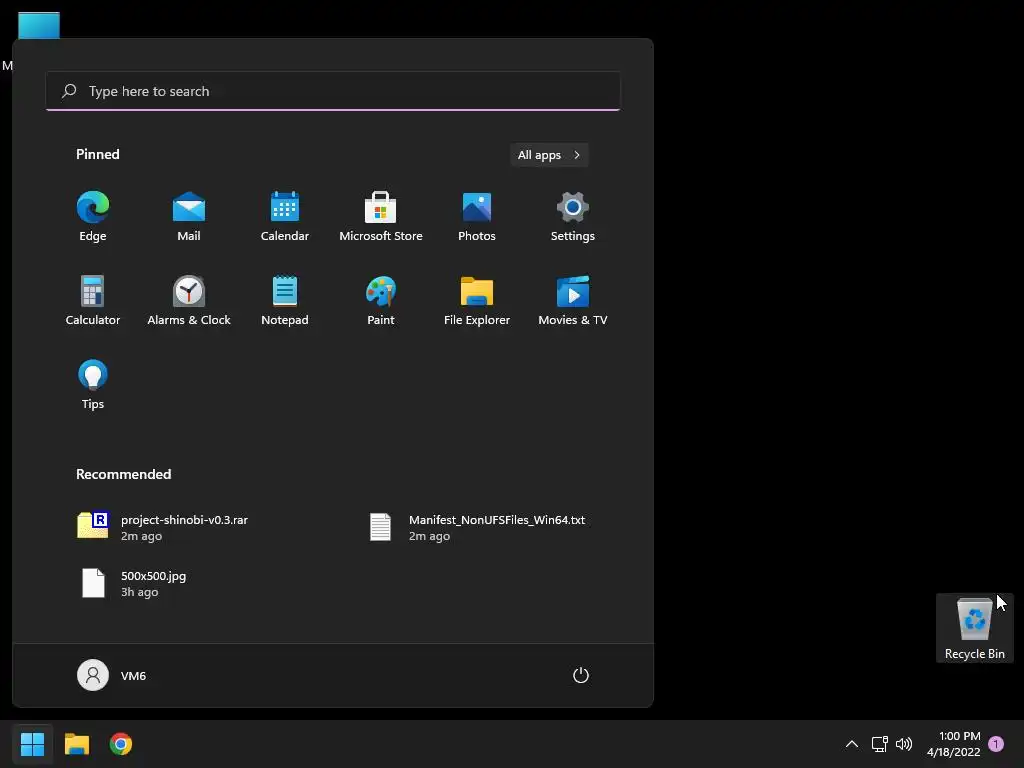The width and height of the screenshot is (1024, 768).
Task: Open Movies & TV
Action: coord(573,300)
